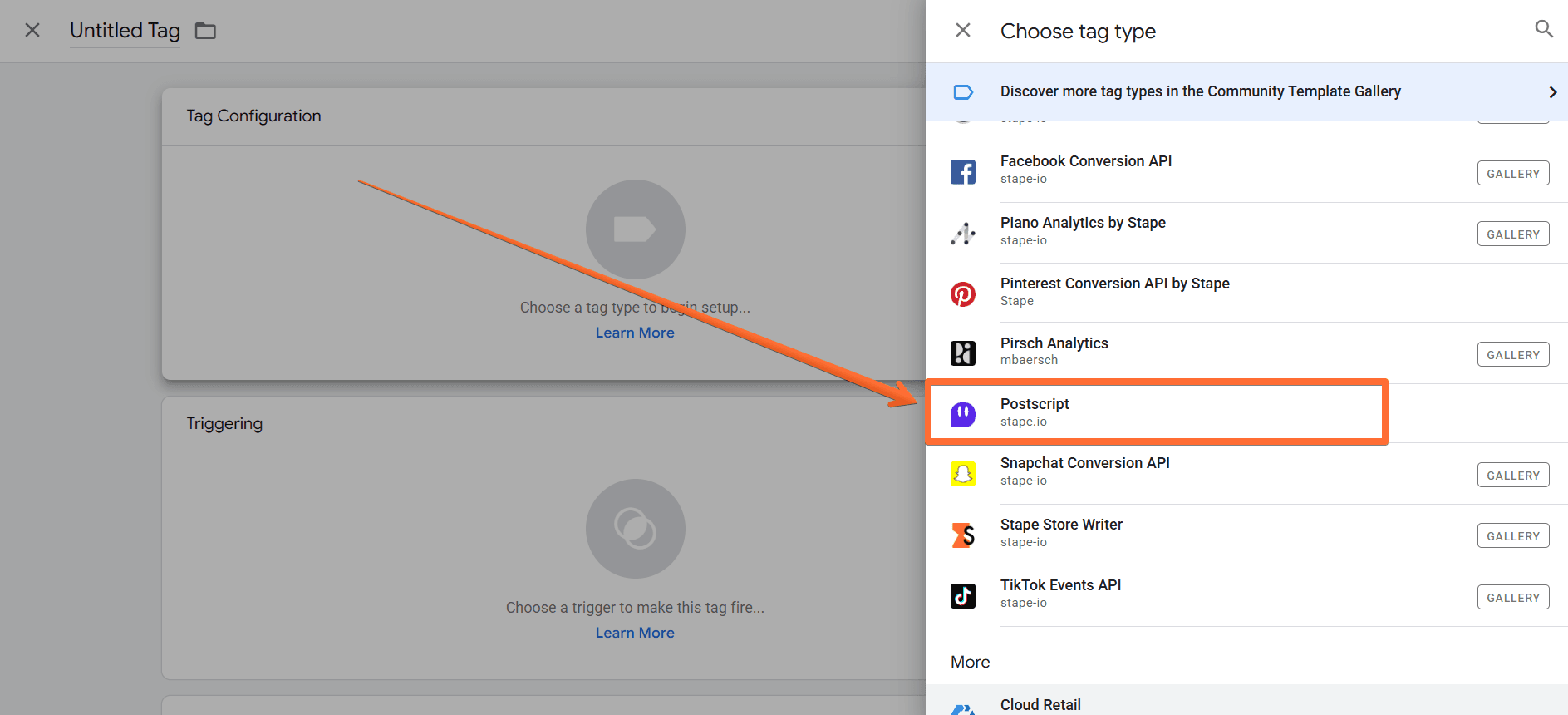
Task: Click the purple Postscript icon
Action: tap(963, 413)
